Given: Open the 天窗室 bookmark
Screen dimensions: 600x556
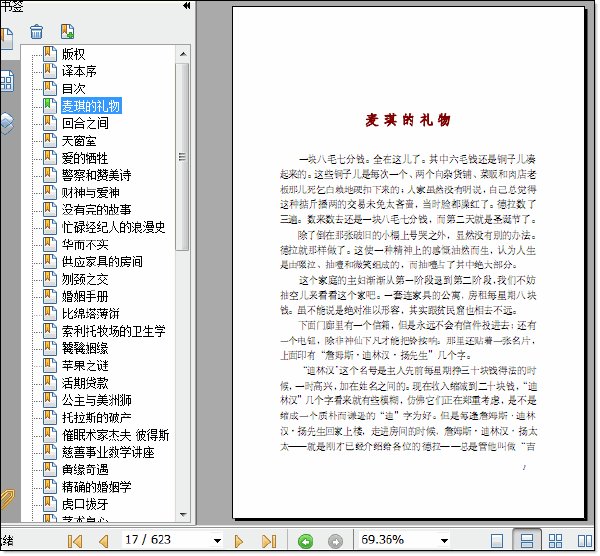Looking at the screenshot, I should 79,141.
